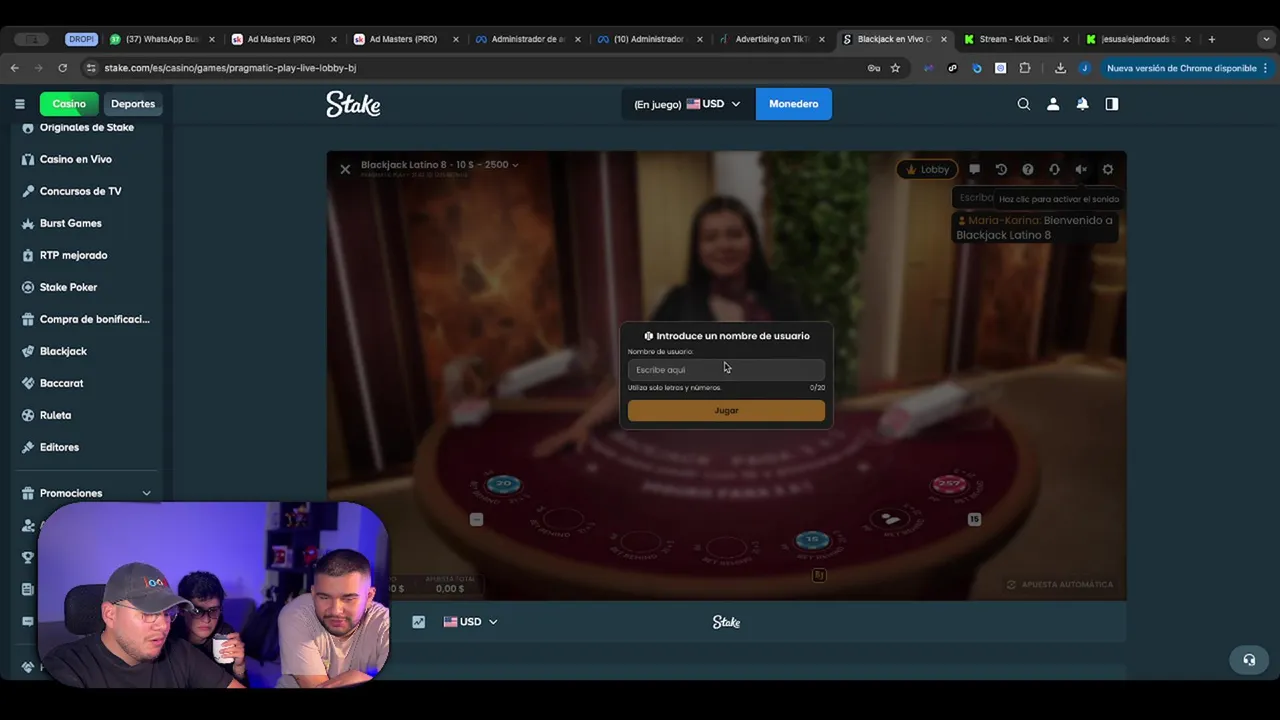This screenshot has width=1280, height=720.
Task: Open the game history icon
Action: 1001,169
